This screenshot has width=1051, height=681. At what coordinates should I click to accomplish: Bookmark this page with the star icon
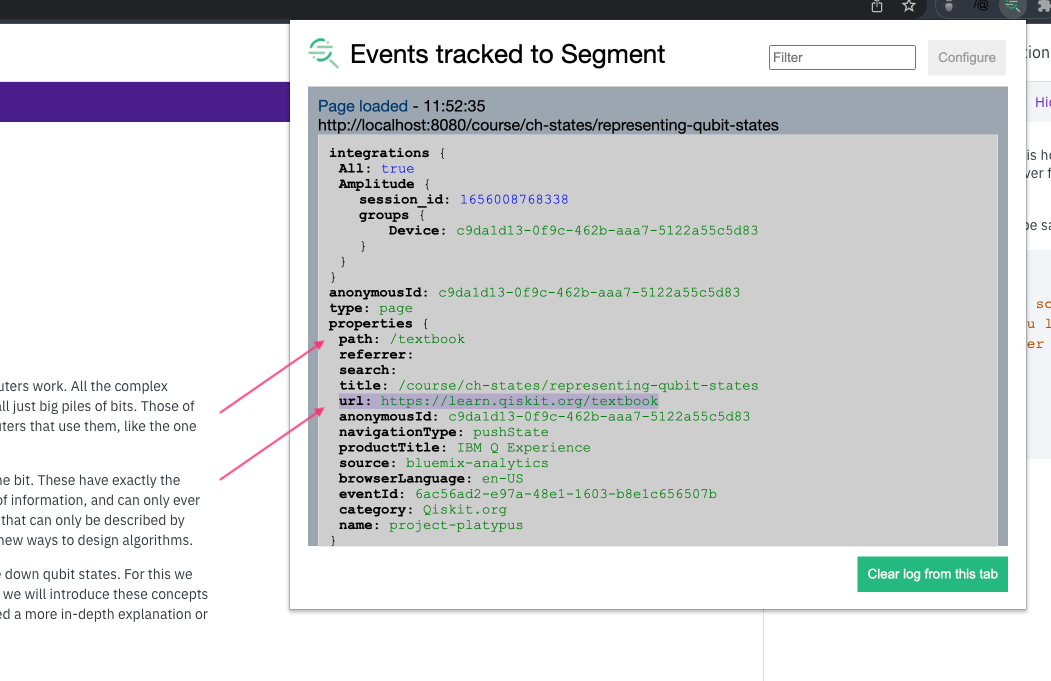tap(909, 7)
